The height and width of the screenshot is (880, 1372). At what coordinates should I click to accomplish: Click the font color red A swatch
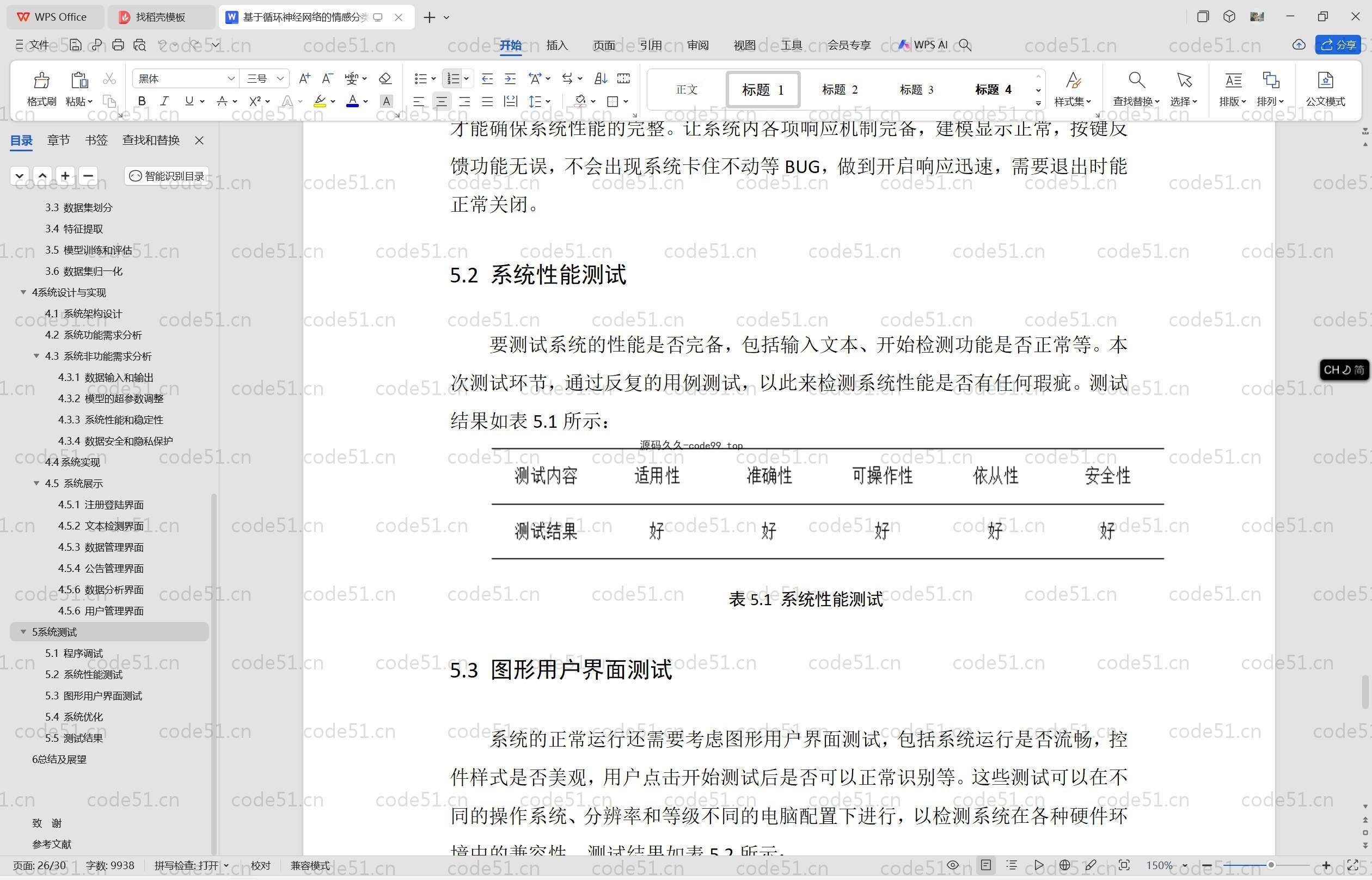click(x=353, y=101)
